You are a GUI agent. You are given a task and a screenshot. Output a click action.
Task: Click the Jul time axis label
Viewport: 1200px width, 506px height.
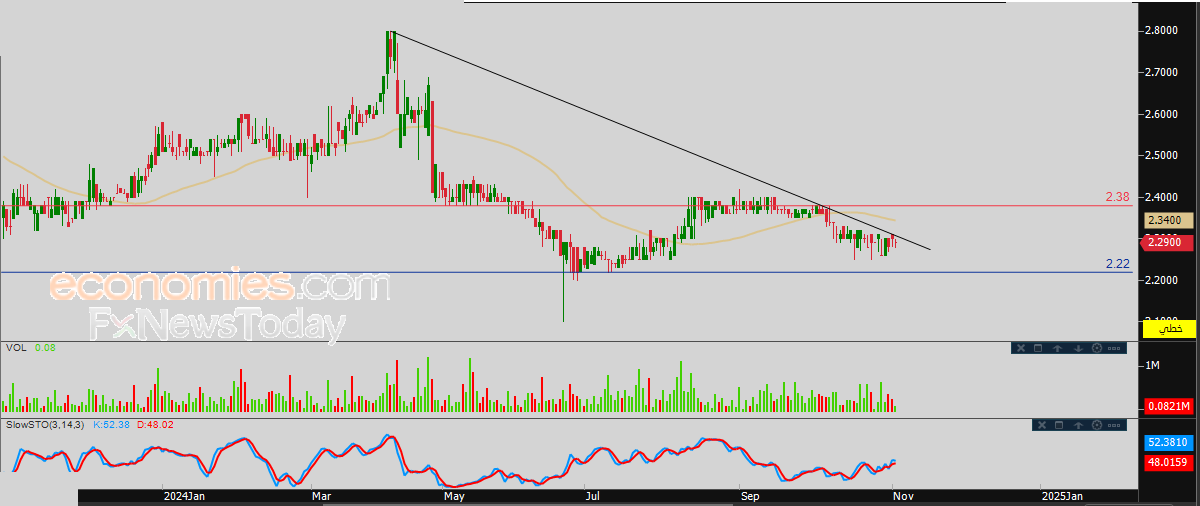592,496
